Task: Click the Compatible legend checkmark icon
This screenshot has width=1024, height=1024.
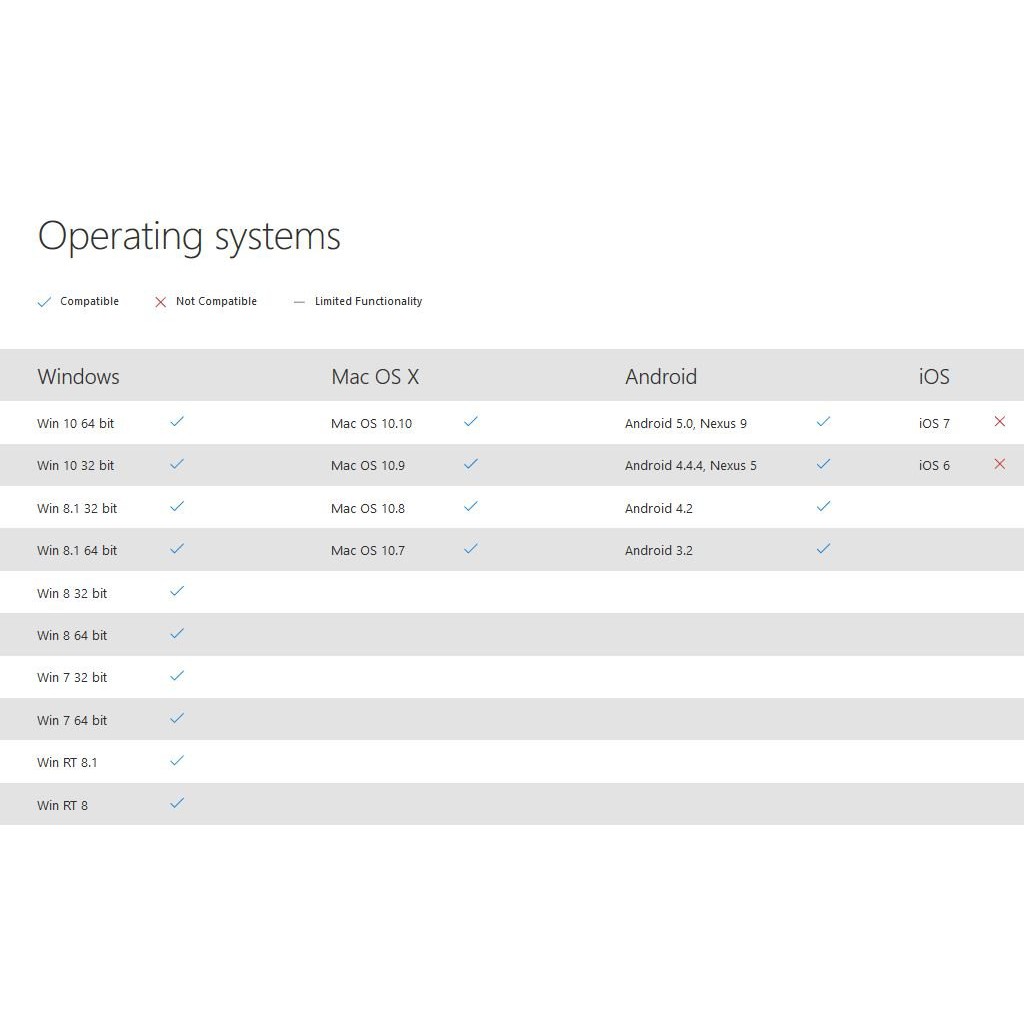Action: (x=44, y=302)
